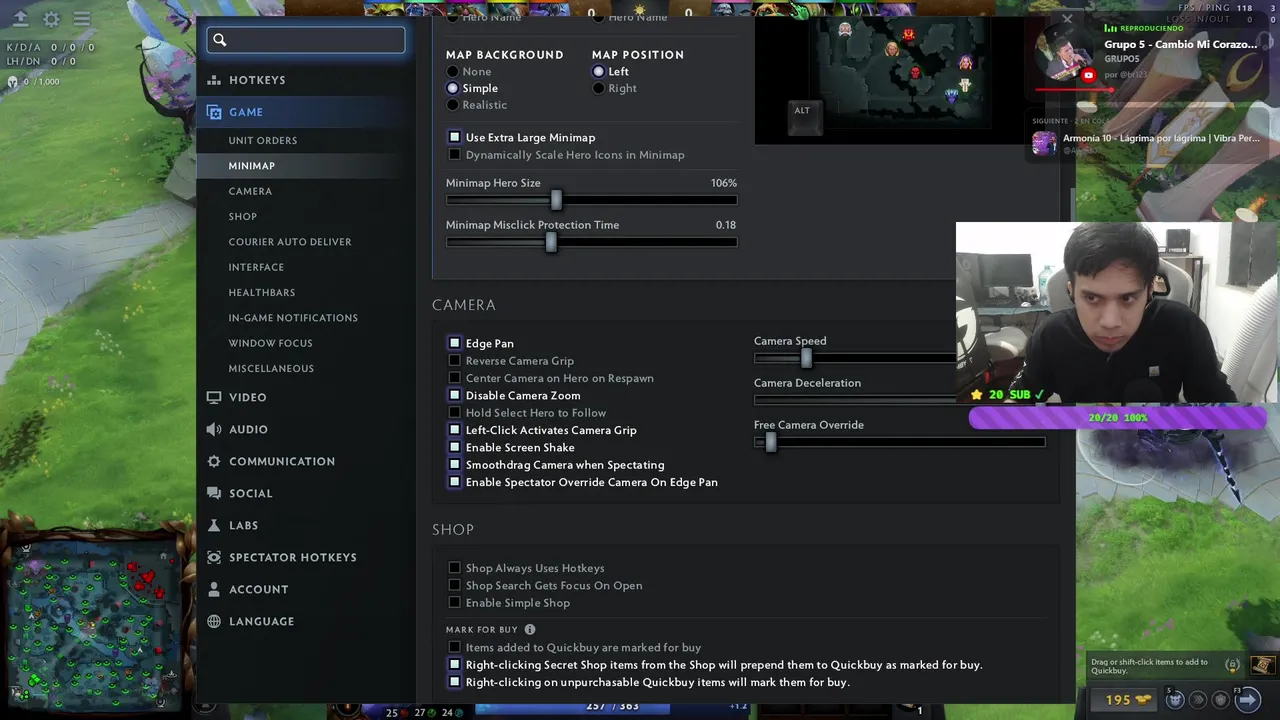Screen dimensions: 1280x720
Task: Toggle Smoothdrag Camera when Spectating
Action: (x=455, y=464)
